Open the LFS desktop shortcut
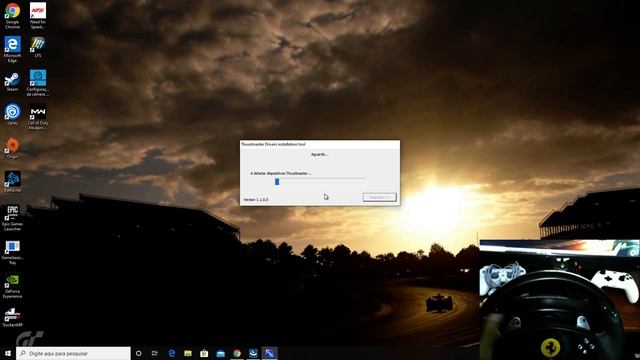 38,47
